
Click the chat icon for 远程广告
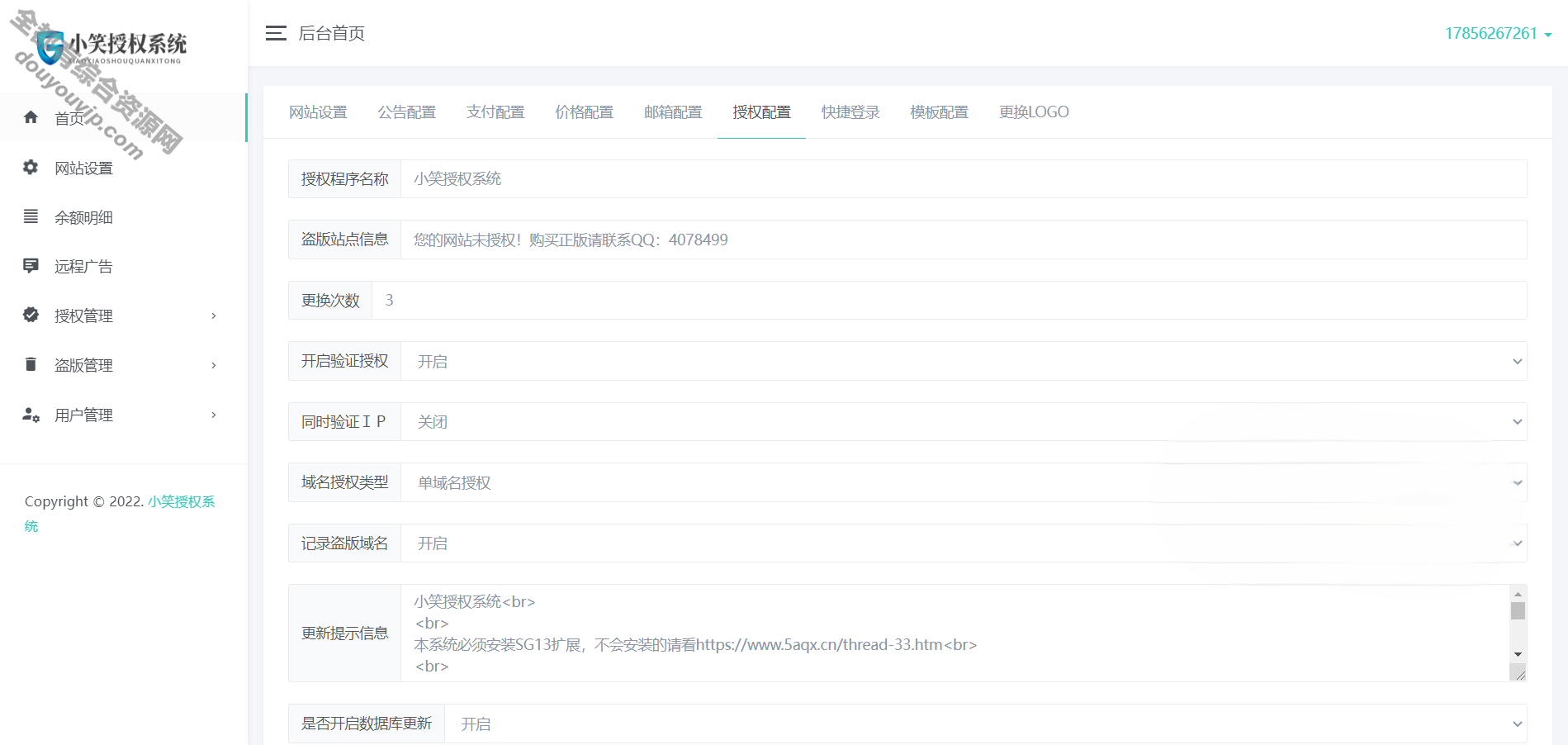[31, 266]
